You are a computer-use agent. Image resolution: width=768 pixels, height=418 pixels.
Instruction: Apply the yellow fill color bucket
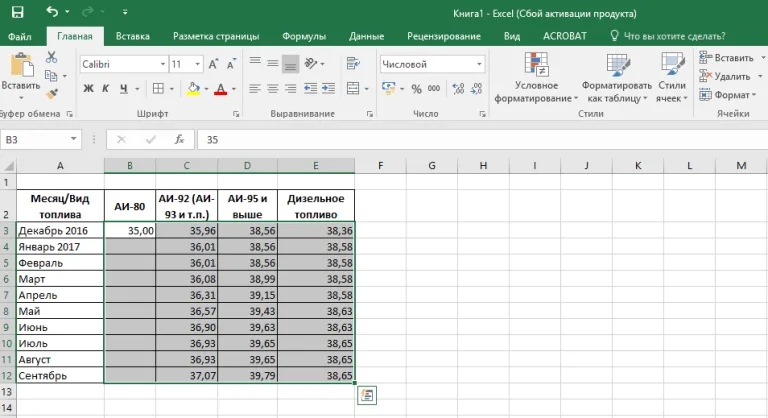(193, 89)
